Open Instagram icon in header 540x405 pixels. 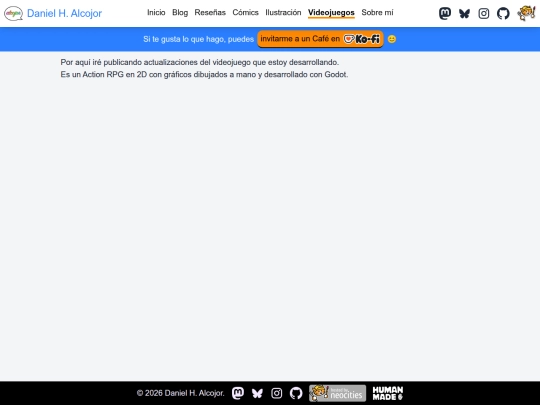pos(484,13)
